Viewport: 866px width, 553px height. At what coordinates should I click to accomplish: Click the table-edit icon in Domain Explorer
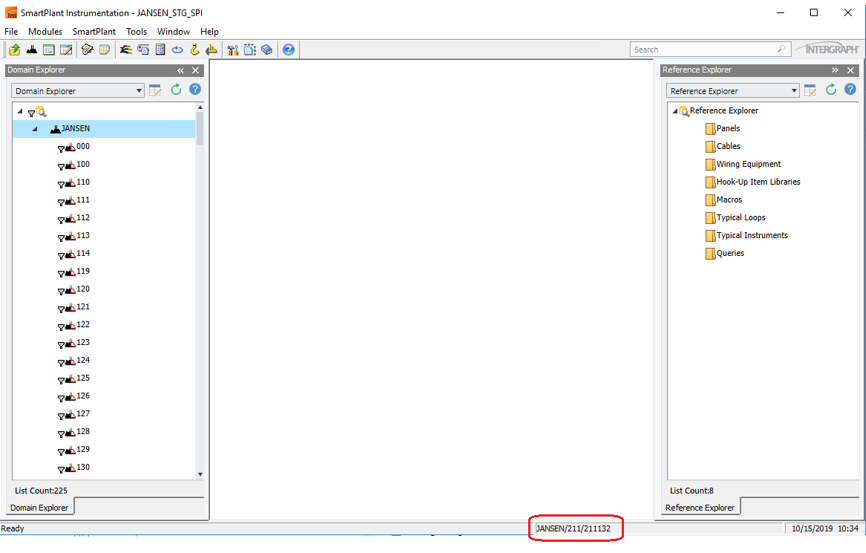155,90
